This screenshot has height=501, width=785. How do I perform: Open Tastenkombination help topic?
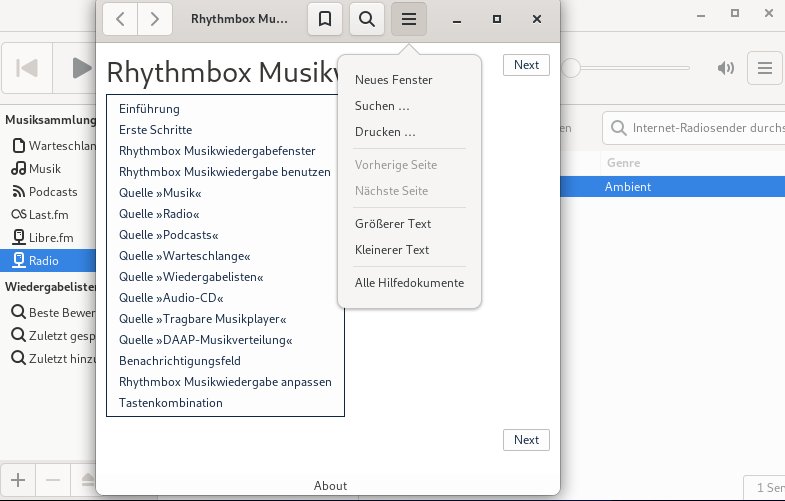(x=171, y=403)
